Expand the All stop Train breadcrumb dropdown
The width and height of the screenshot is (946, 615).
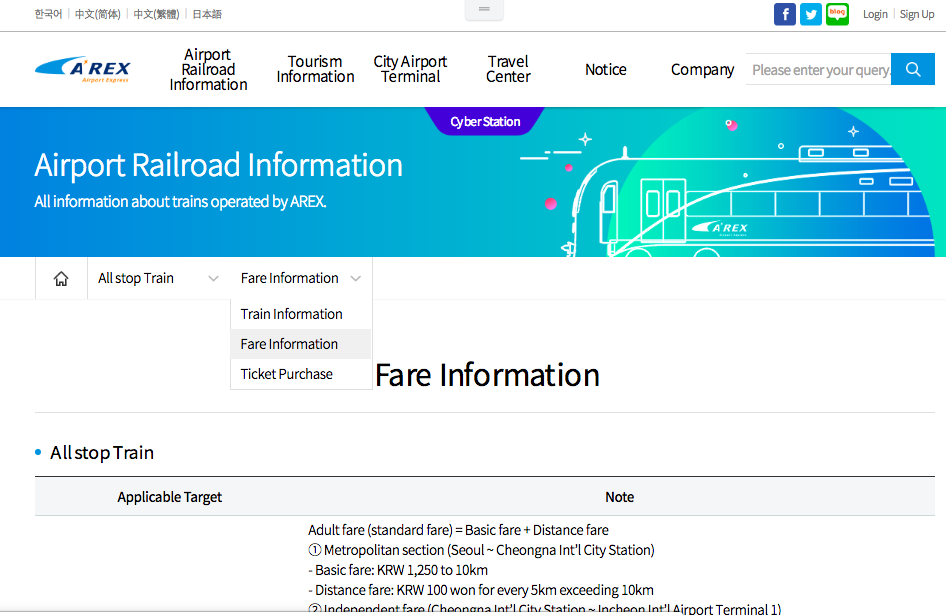(156, 278)
